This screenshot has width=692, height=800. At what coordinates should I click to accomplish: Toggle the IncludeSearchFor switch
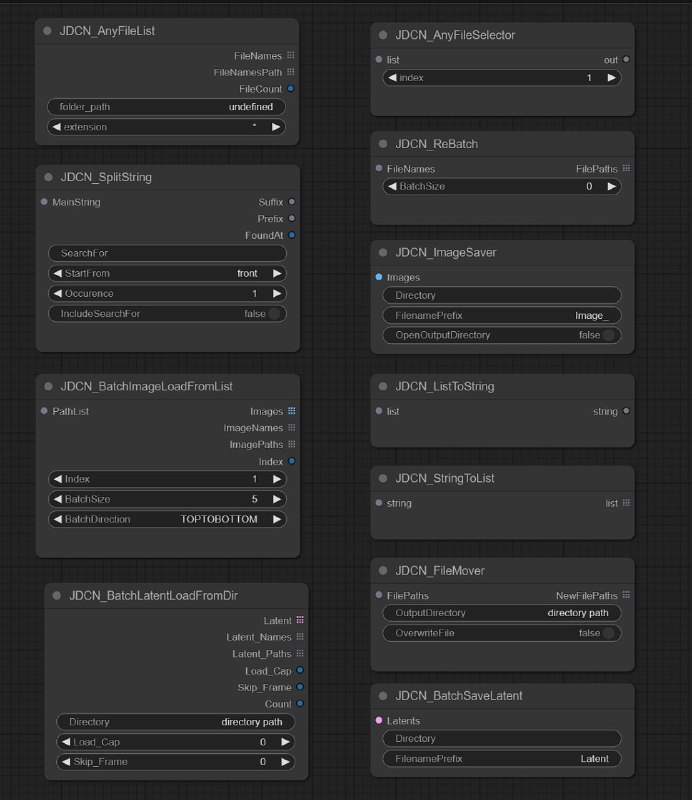point(272,314)
